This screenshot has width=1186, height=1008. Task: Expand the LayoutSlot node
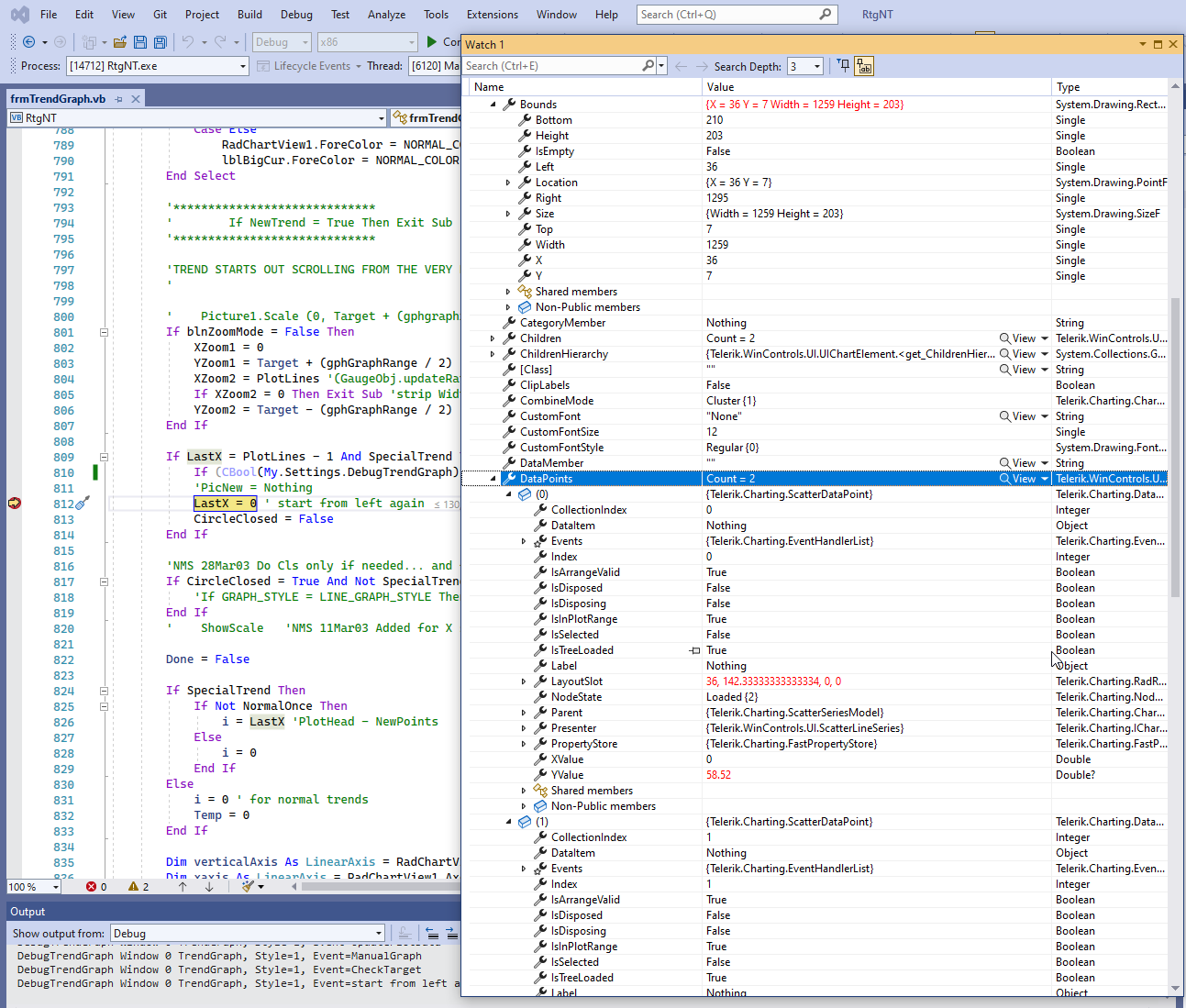[524, 681]
